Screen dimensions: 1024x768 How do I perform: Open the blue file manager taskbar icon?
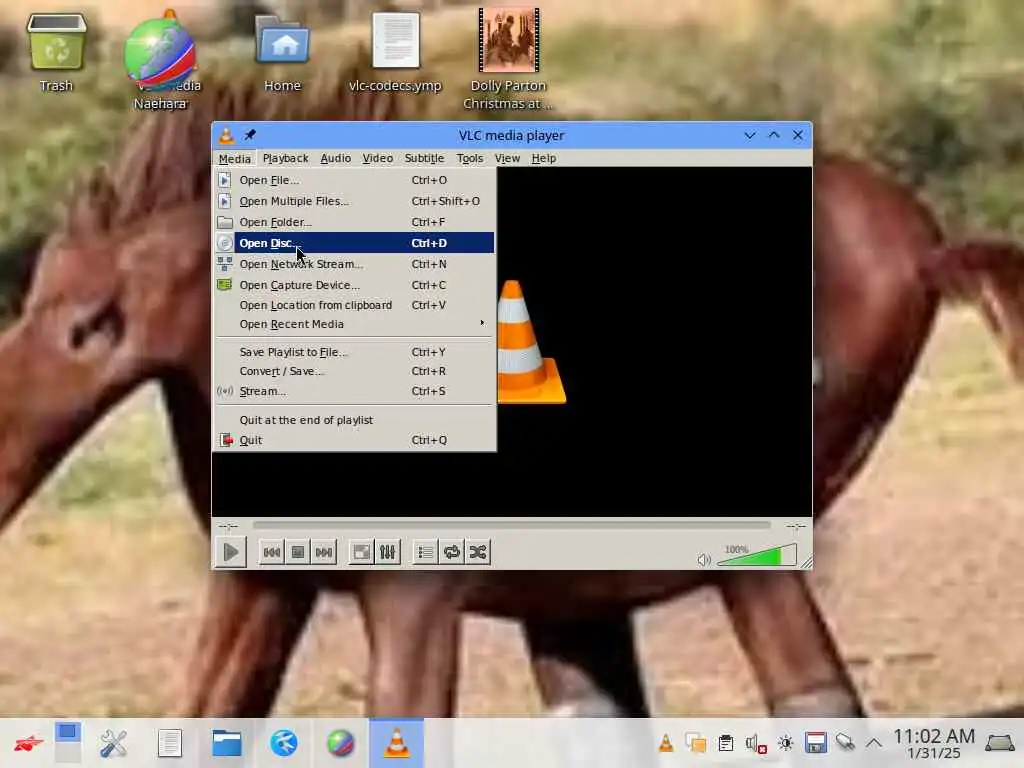227,743
